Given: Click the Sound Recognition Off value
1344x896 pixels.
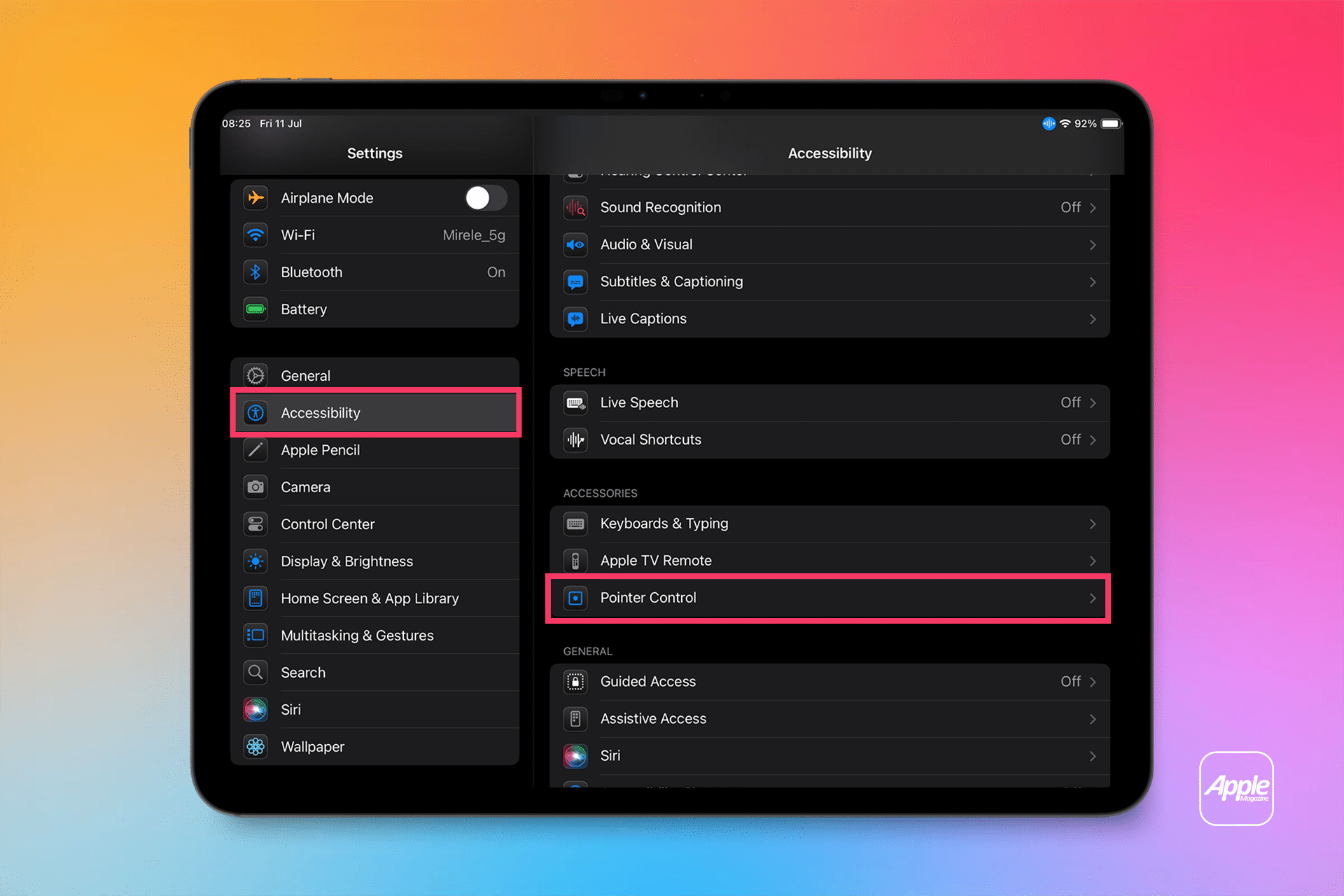Looking at the screenshot, I should 1070,208.
